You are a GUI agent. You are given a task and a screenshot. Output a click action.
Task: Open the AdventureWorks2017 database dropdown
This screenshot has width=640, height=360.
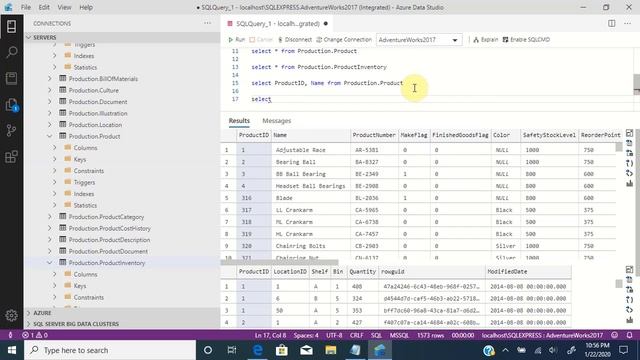click(x=419, y=40)
